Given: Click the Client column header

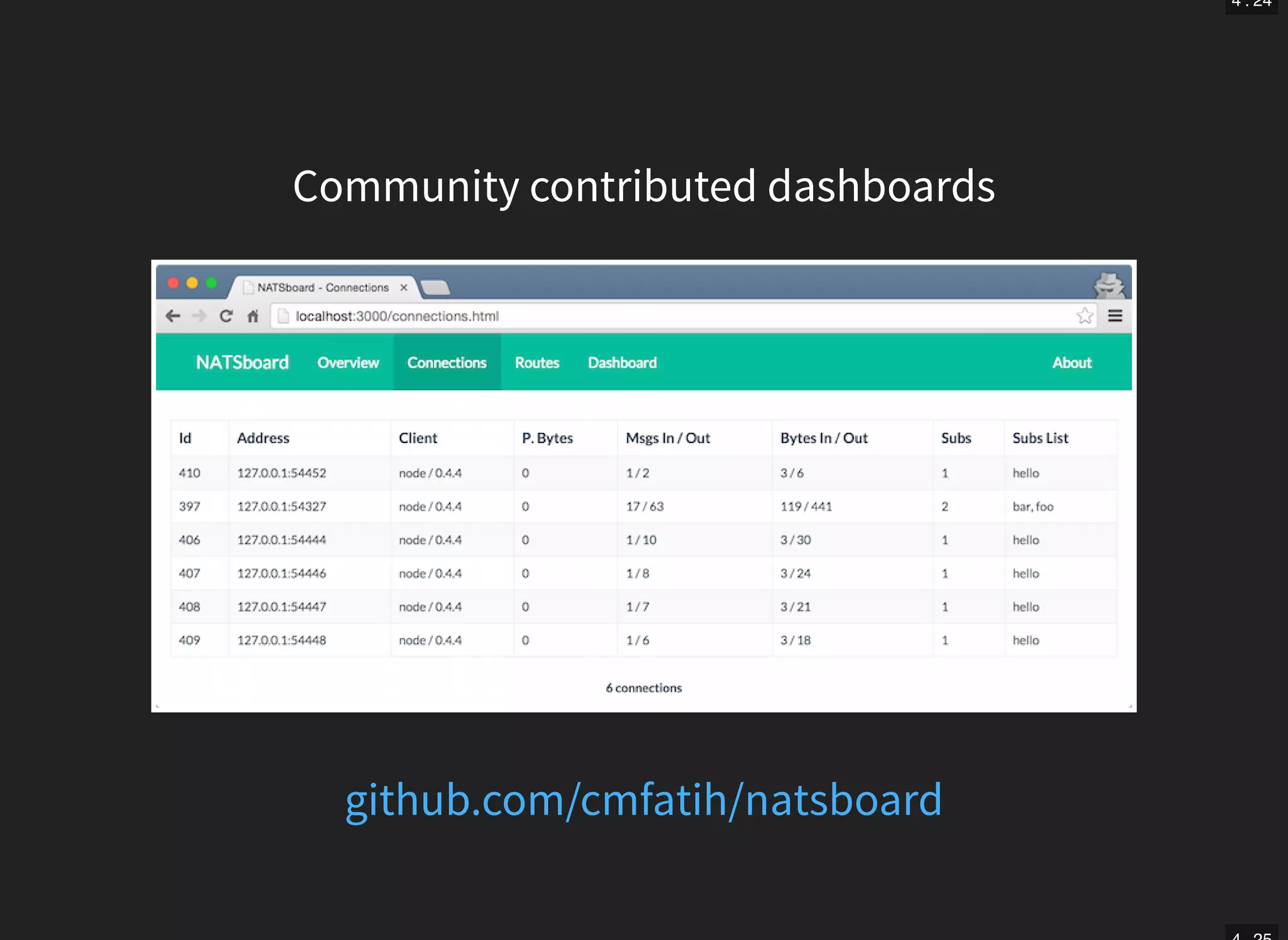Looking at the screenshot, I should (418, 438).
